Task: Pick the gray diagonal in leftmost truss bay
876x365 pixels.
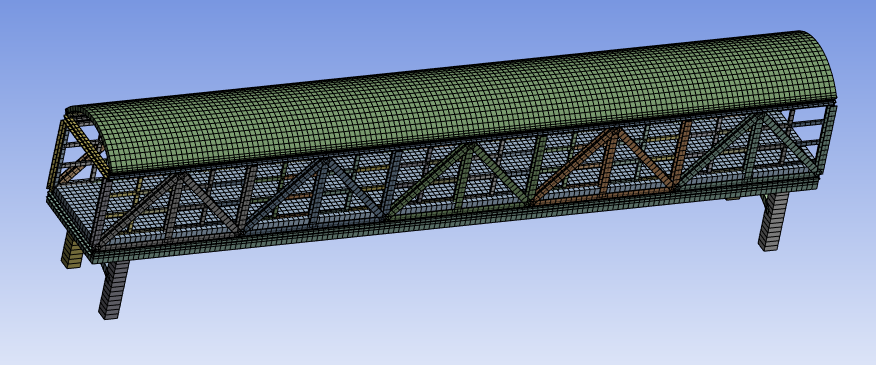Action: (x=137, y=211)
